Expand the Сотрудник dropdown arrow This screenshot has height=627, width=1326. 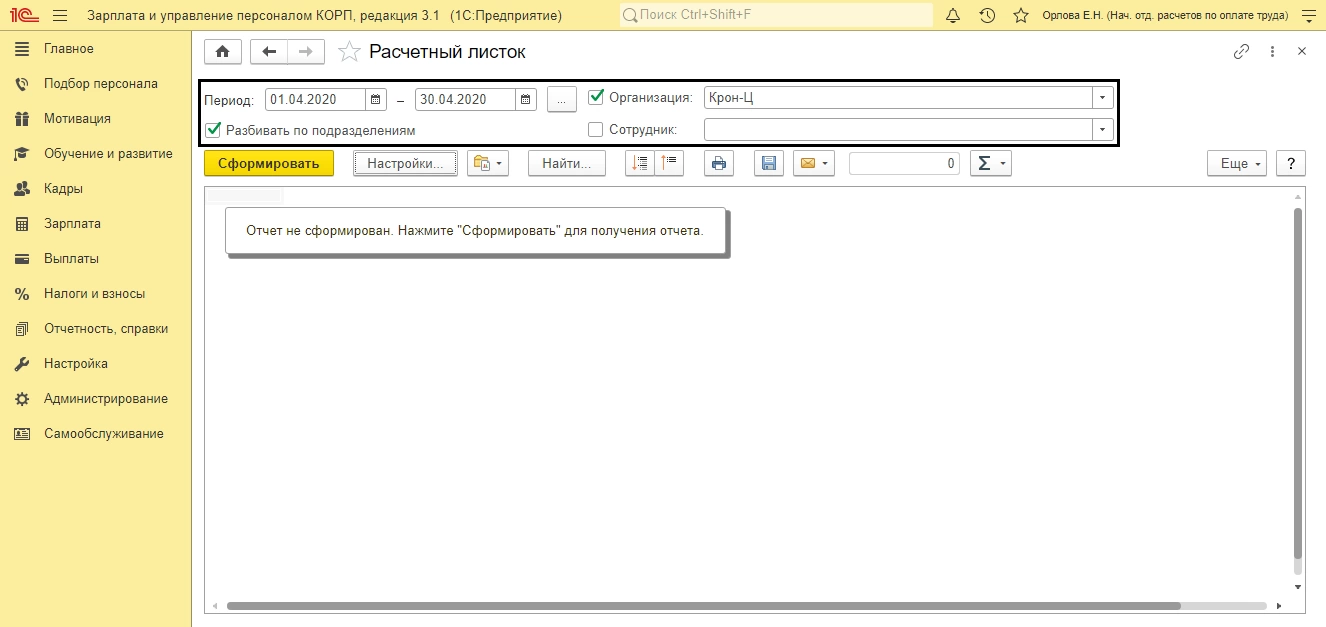tap(1102, 130)
